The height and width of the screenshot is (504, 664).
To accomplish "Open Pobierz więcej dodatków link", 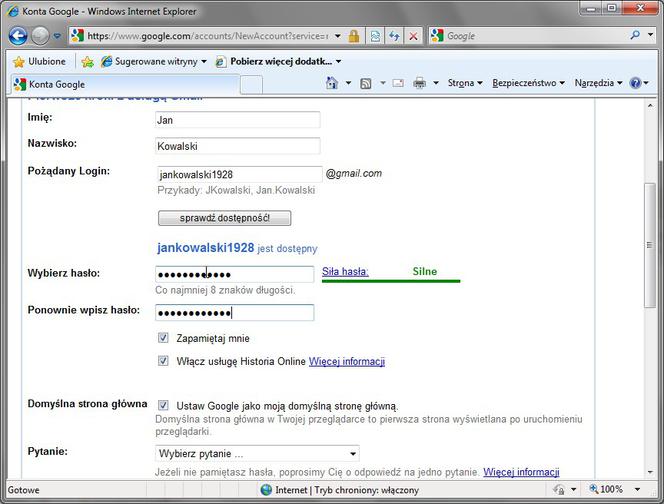I will (x=278, y=62).
